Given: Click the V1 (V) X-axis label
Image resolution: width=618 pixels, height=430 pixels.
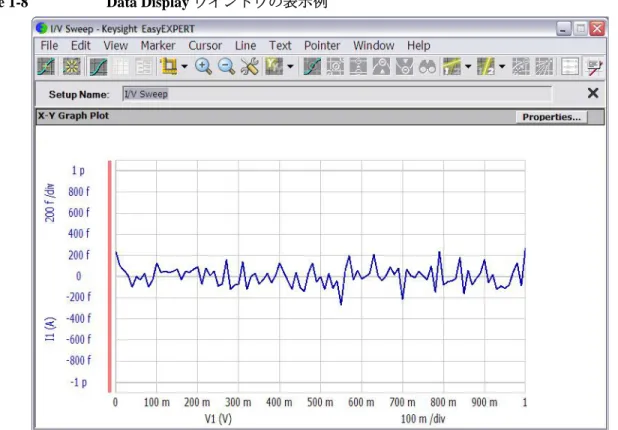Looking at the screenshot, I should click(x=218, y=419).
